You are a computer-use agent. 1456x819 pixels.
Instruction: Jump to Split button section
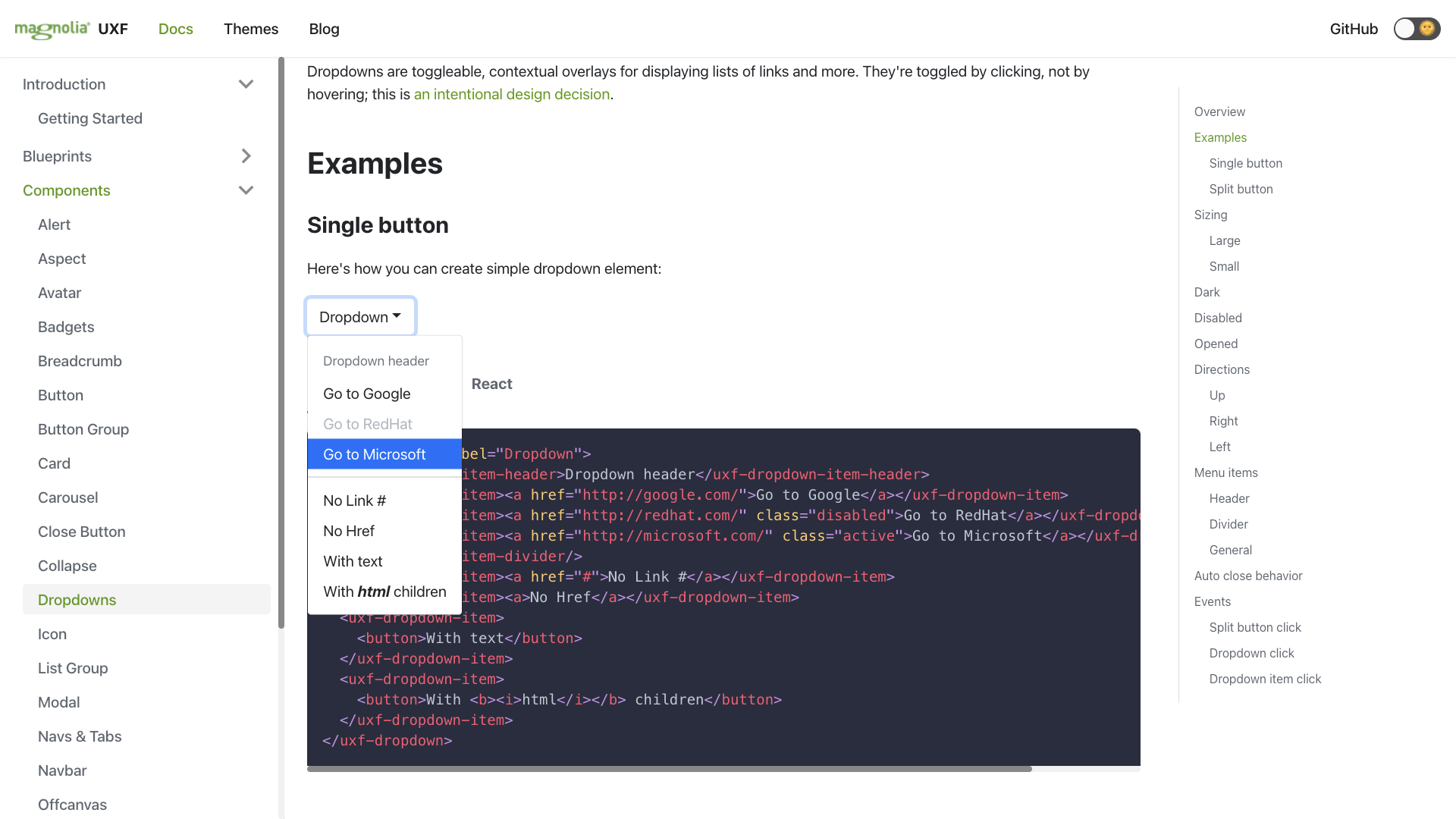tap(1241, 189)
